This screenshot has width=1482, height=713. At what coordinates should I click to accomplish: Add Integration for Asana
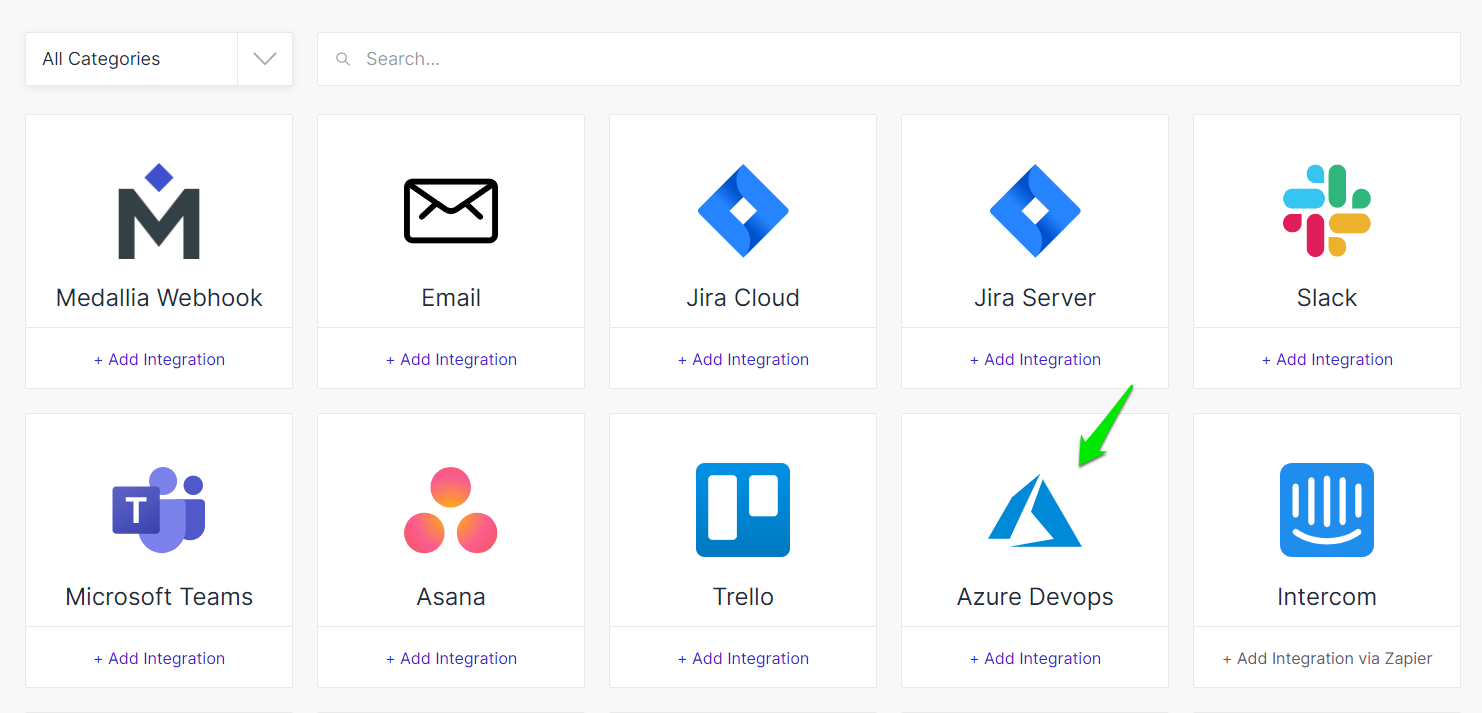click(x=451, y=658)
